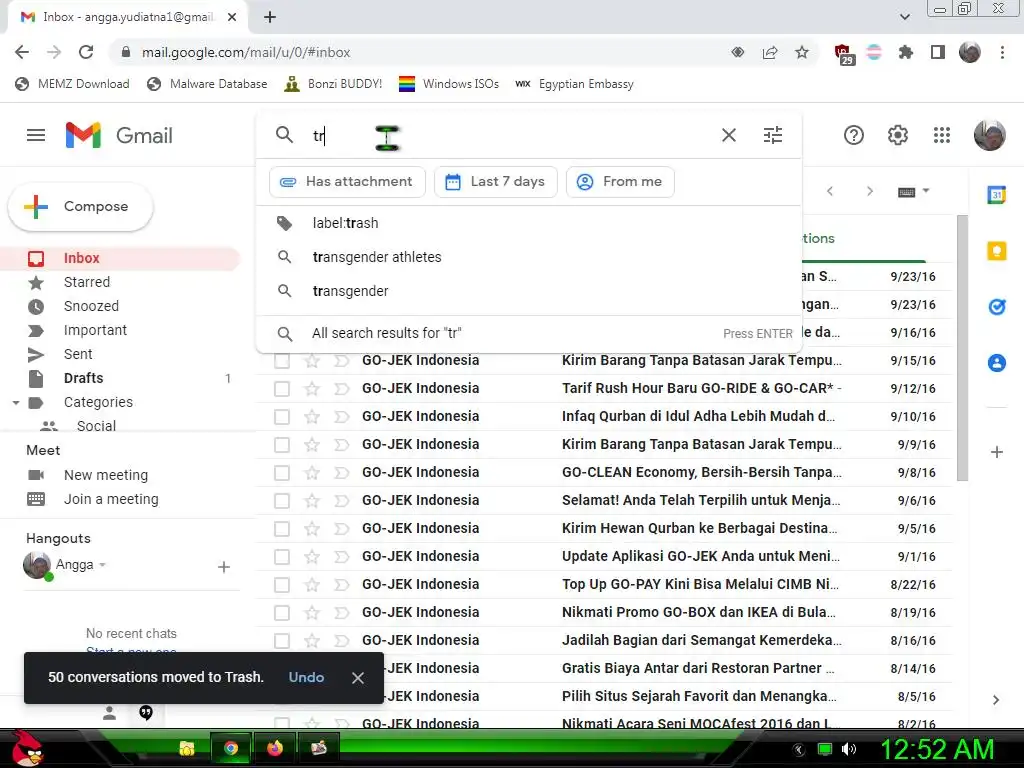Click the Compose button
This screenshot has height=768, width=1024.
[81, 206]
